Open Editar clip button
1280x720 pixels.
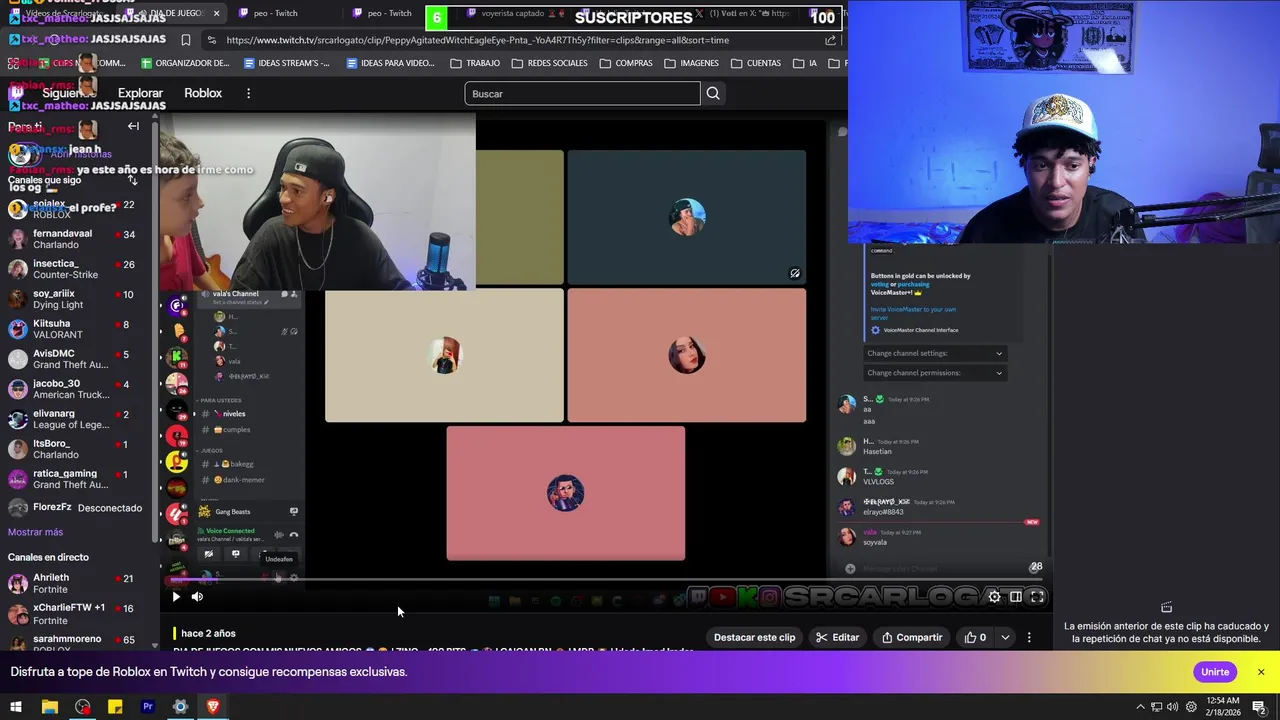click(x=837, y=637)
